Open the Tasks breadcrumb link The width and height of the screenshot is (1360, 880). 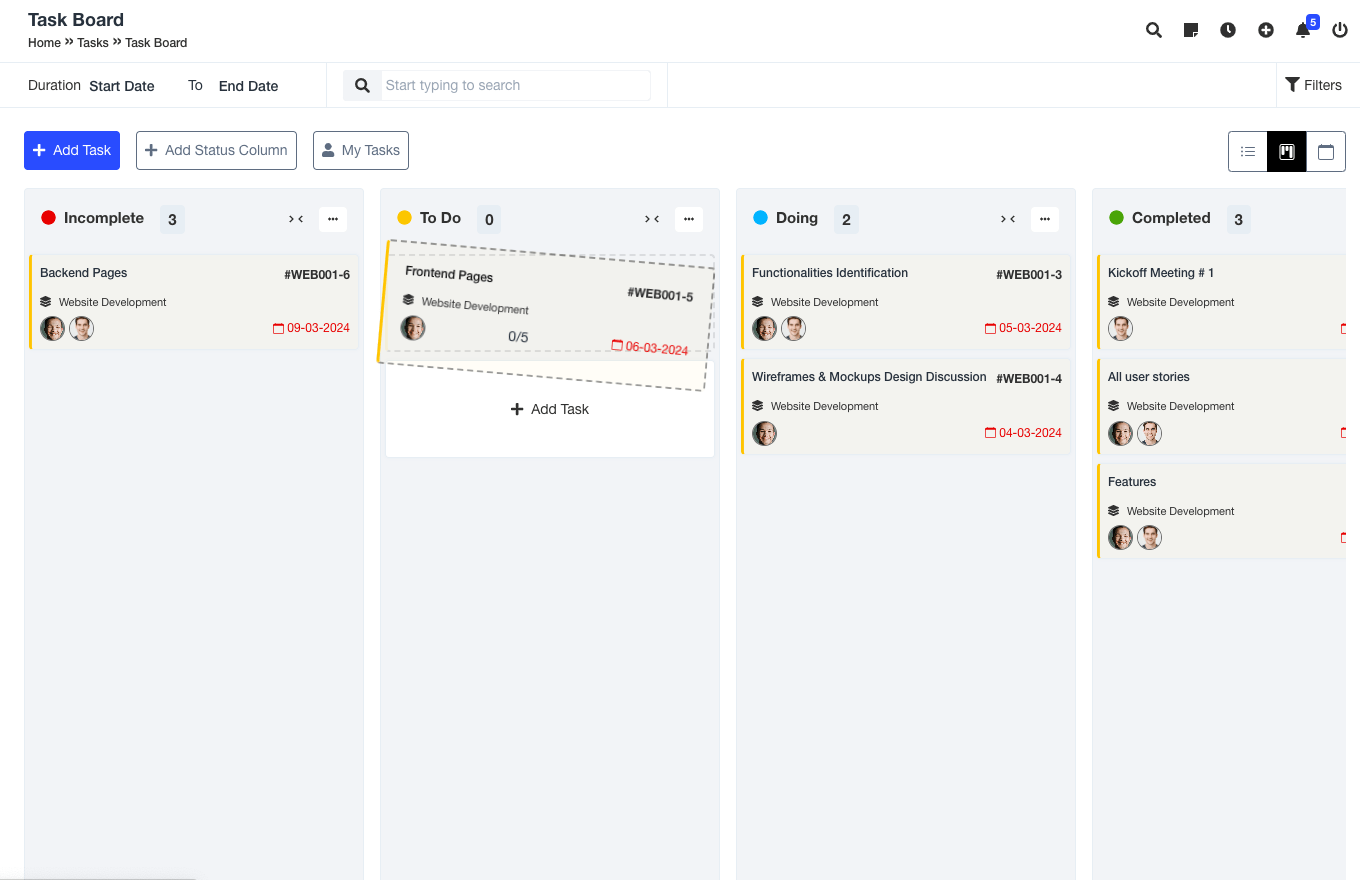point(92,42)
